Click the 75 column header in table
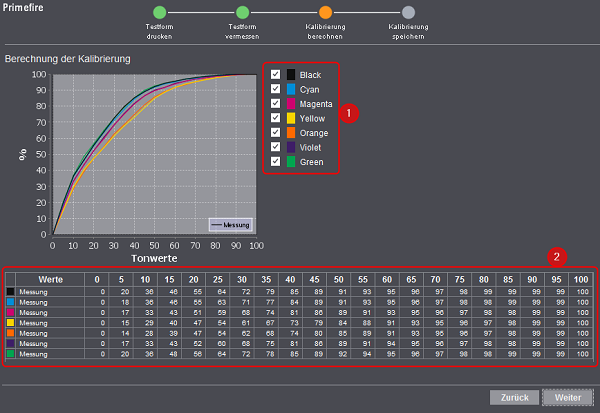Image resolution: width=600 pixels, height=413 pixels. point(459,279)
